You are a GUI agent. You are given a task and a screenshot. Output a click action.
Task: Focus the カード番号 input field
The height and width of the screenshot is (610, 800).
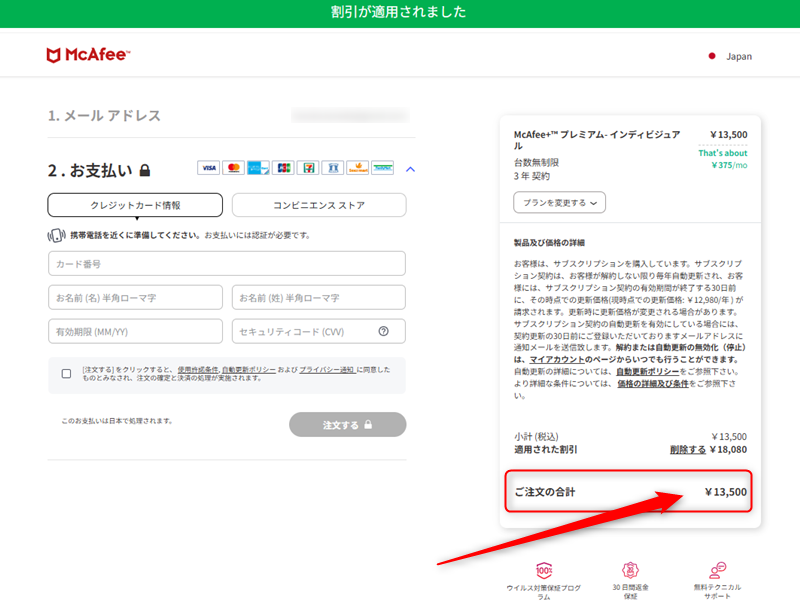(x=227, y=264)
